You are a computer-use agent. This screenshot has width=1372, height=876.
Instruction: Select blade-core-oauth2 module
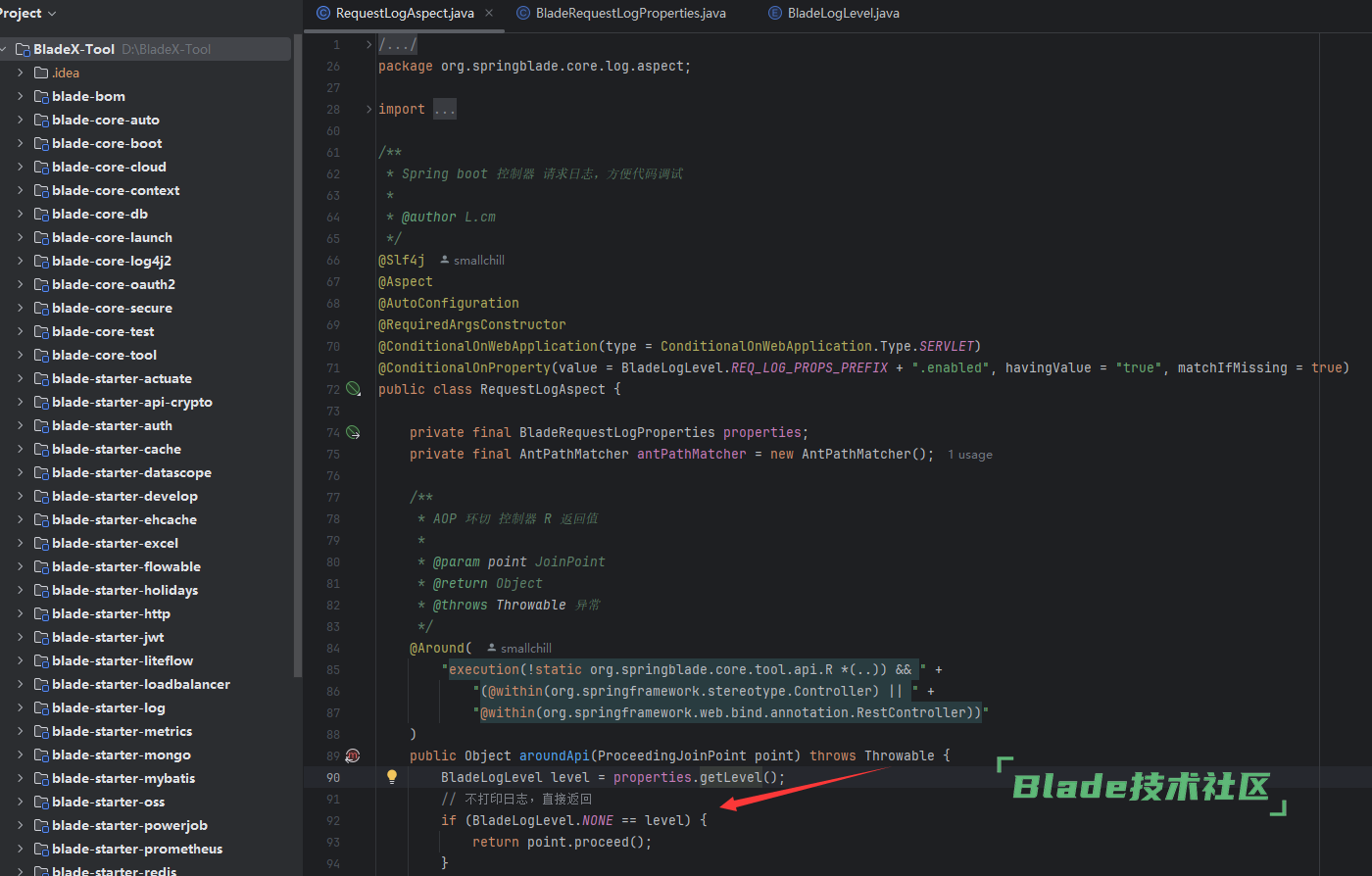tap(114, 284)
